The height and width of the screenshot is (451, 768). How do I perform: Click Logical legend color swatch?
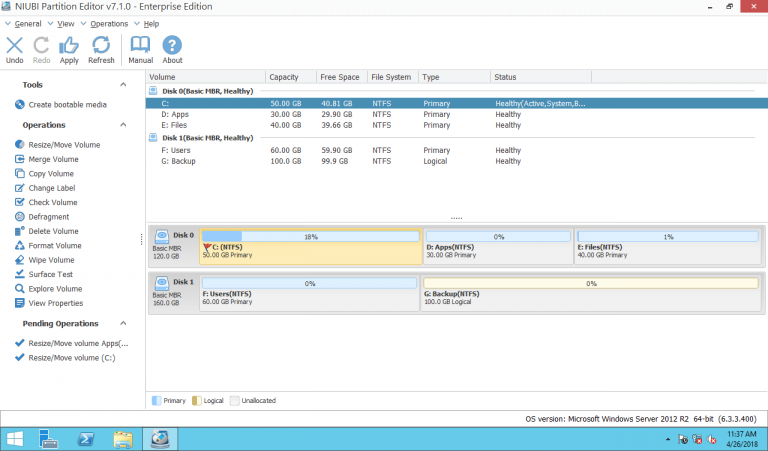click(x=196, y=401)
